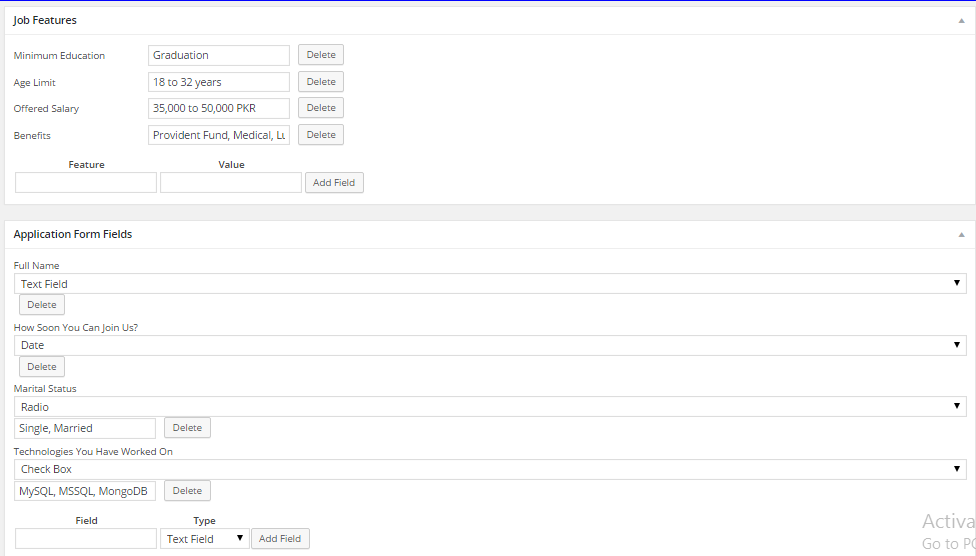Click the Minimum Education label
The height and width of the screenshot is (556, 976).
(x=59, y=55)
